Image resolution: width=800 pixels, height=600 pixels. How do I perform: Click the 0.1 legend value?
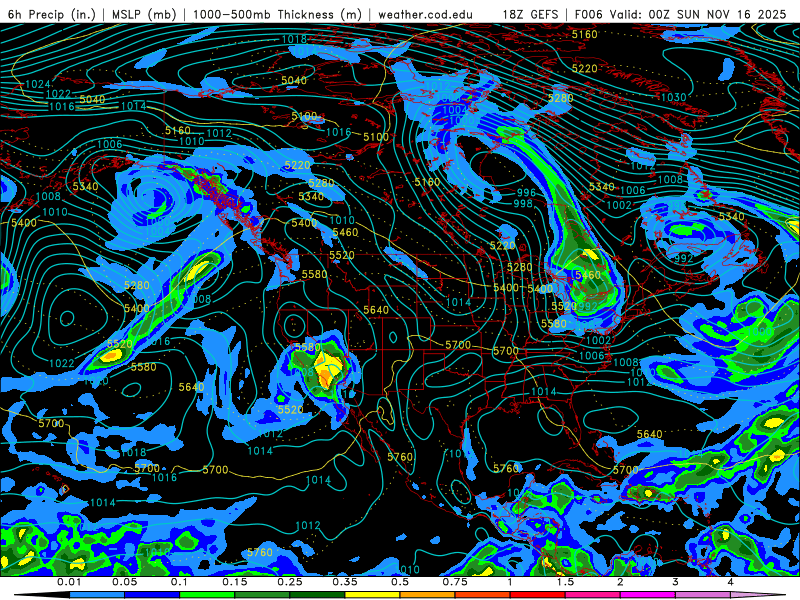pyautogui.click(x=180, y=582)
